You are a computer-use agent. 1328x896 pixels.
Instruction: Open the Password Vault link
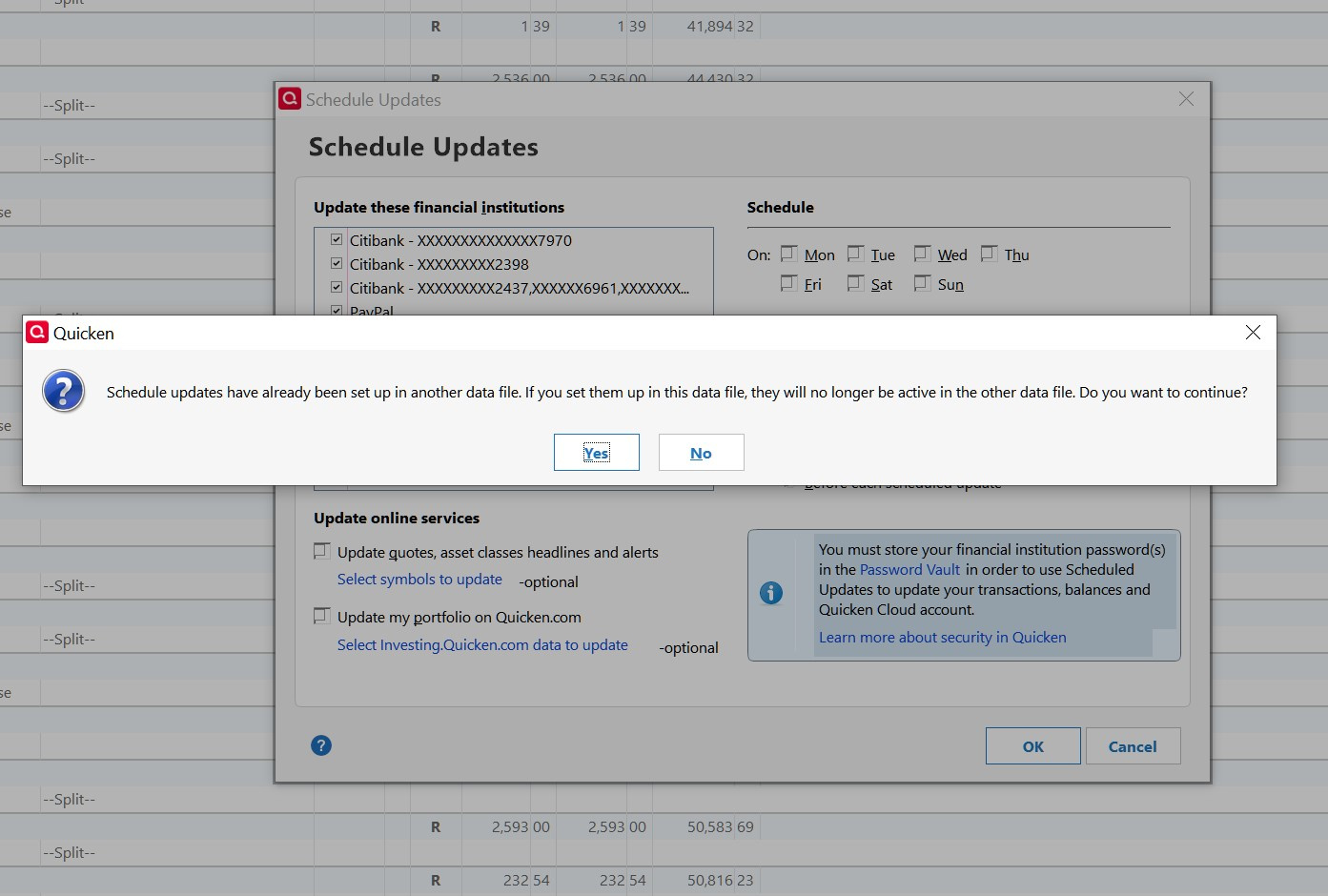point(909,570)
